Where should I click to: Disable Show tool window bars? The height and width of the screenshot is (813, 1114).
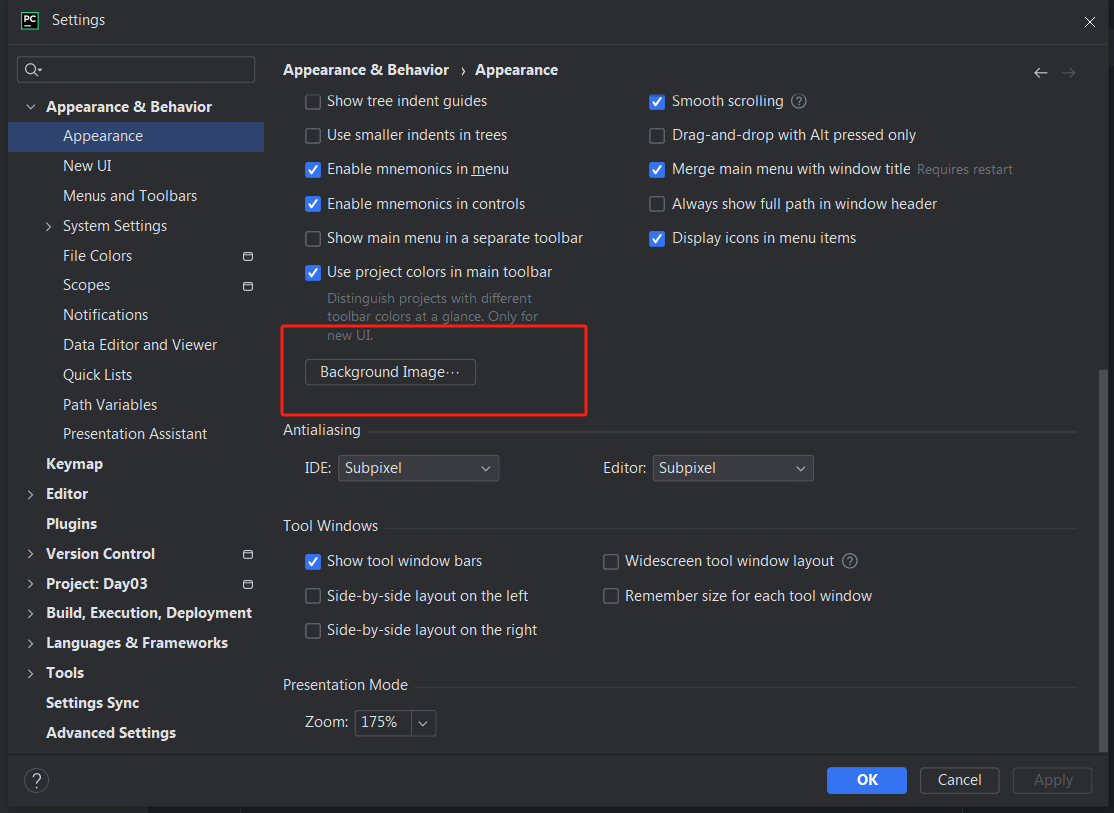pyautogui.click(x=313, y=561)
